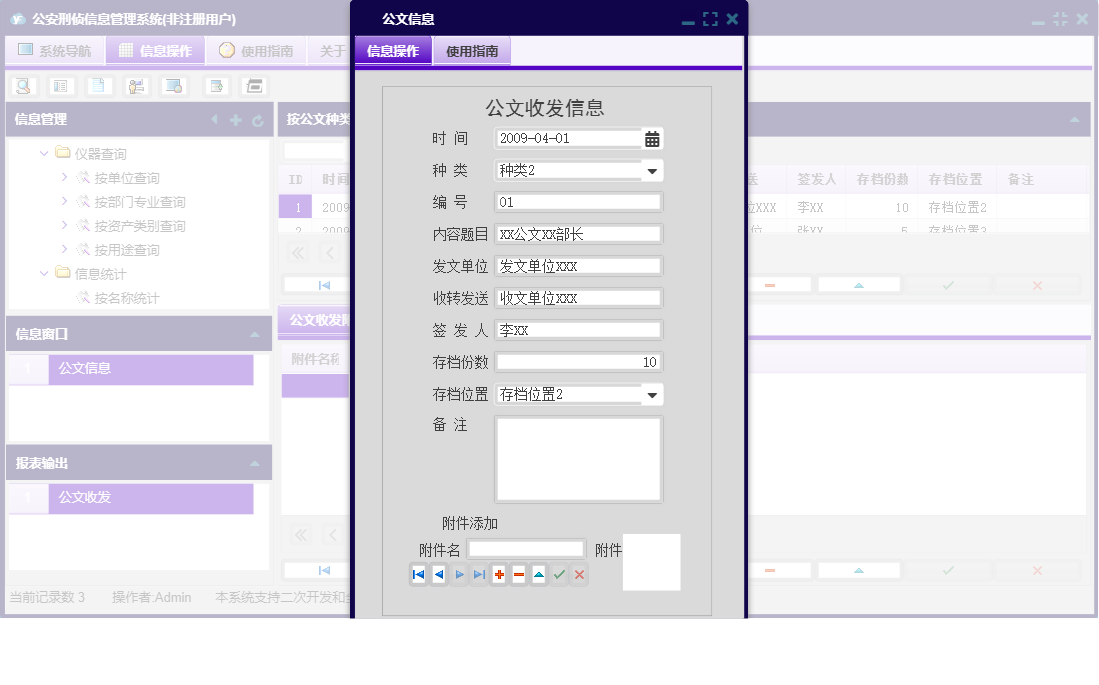Confirm the record with the green check icon

pos(559,574)
